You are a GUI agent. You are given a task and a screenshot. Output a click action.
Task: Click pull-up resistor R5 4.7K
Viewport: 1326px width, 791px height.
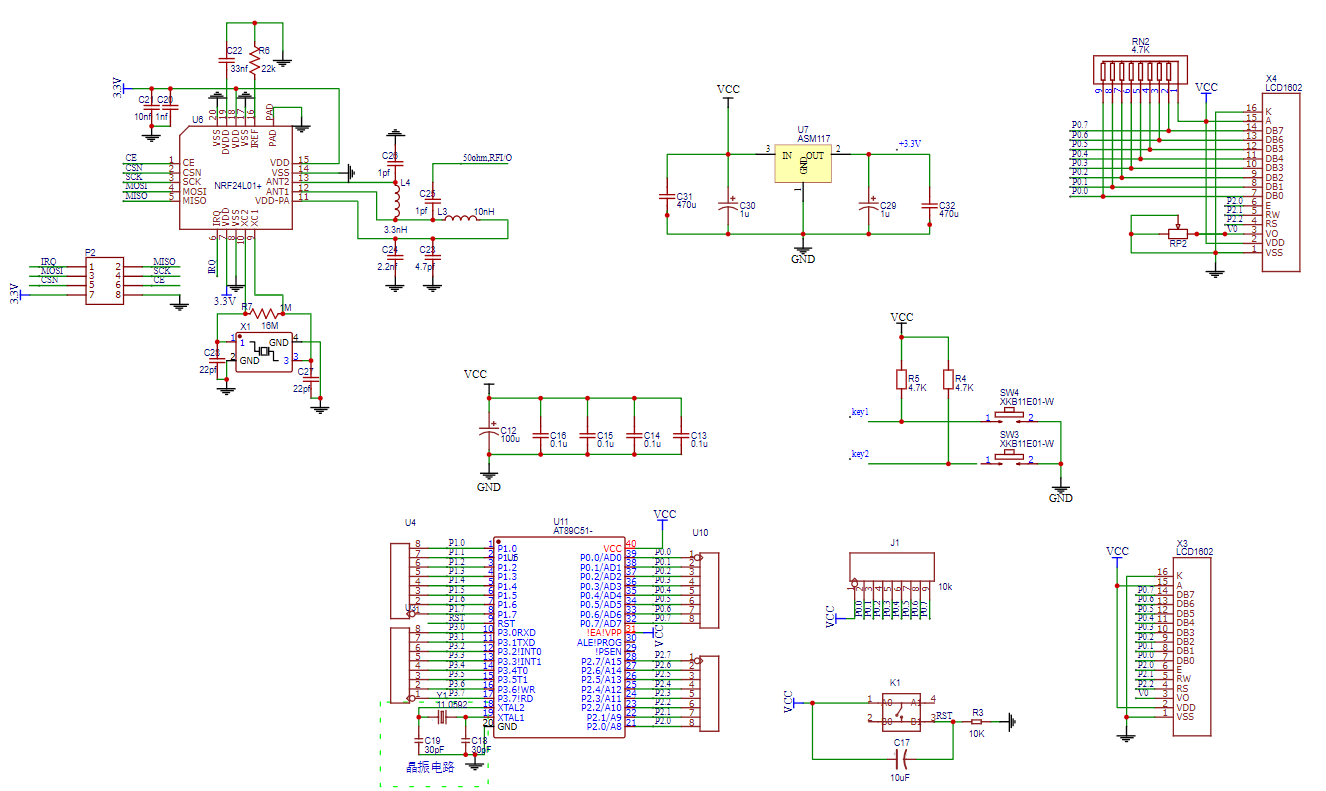click(x=900, y=380)
